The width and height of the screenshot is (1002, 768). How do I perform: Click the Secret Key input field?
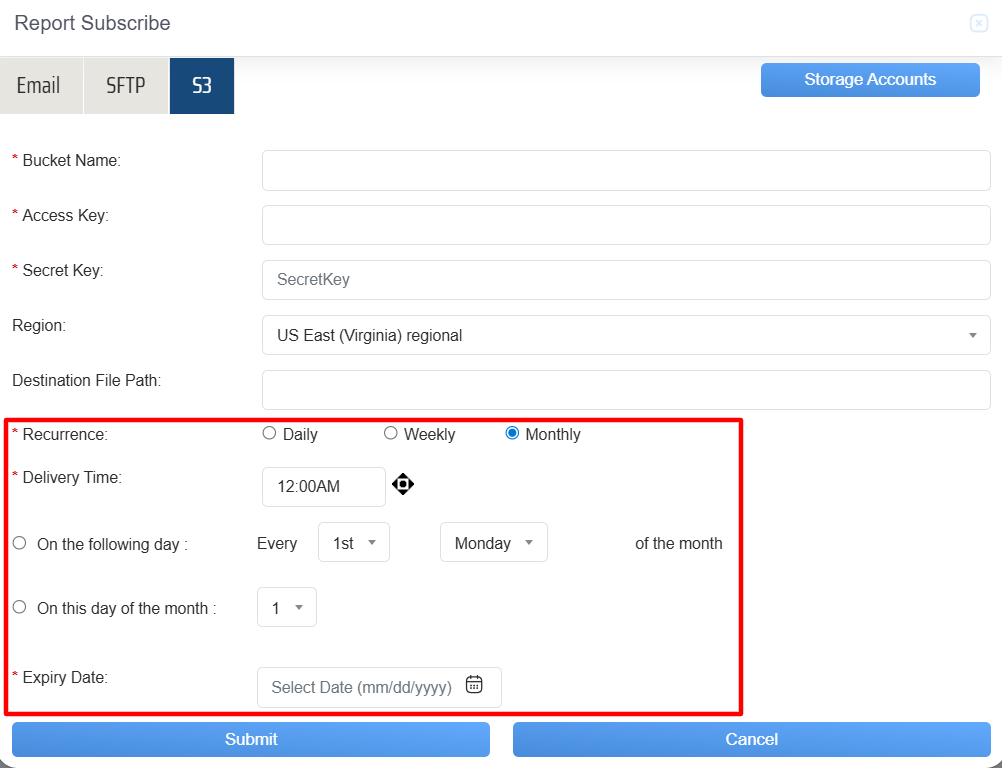(x=625, y=280)
